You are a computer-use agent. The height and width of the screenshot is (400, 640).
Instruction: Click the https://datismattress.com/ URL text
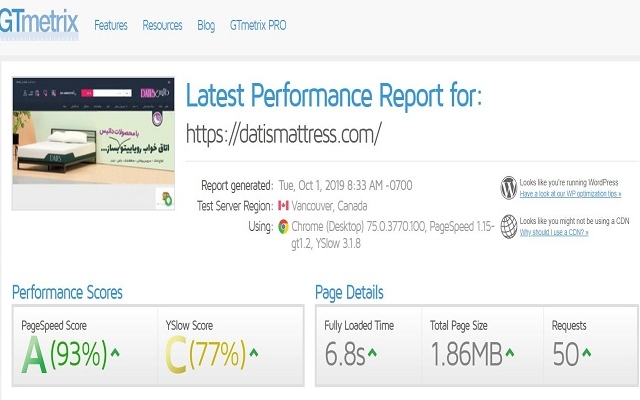click(284, 133)
